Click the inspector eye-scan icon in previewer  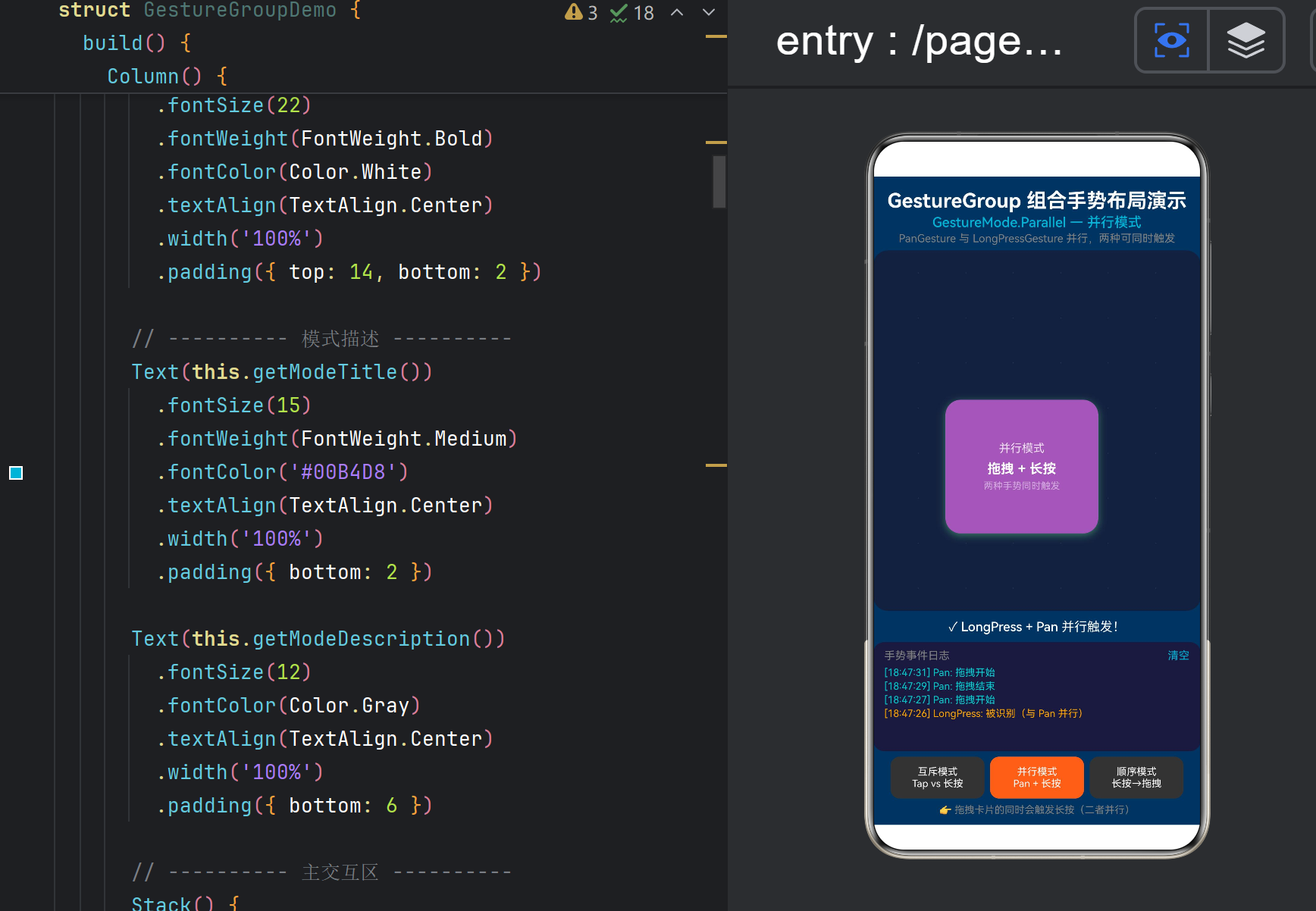[x=1171, y=40]
